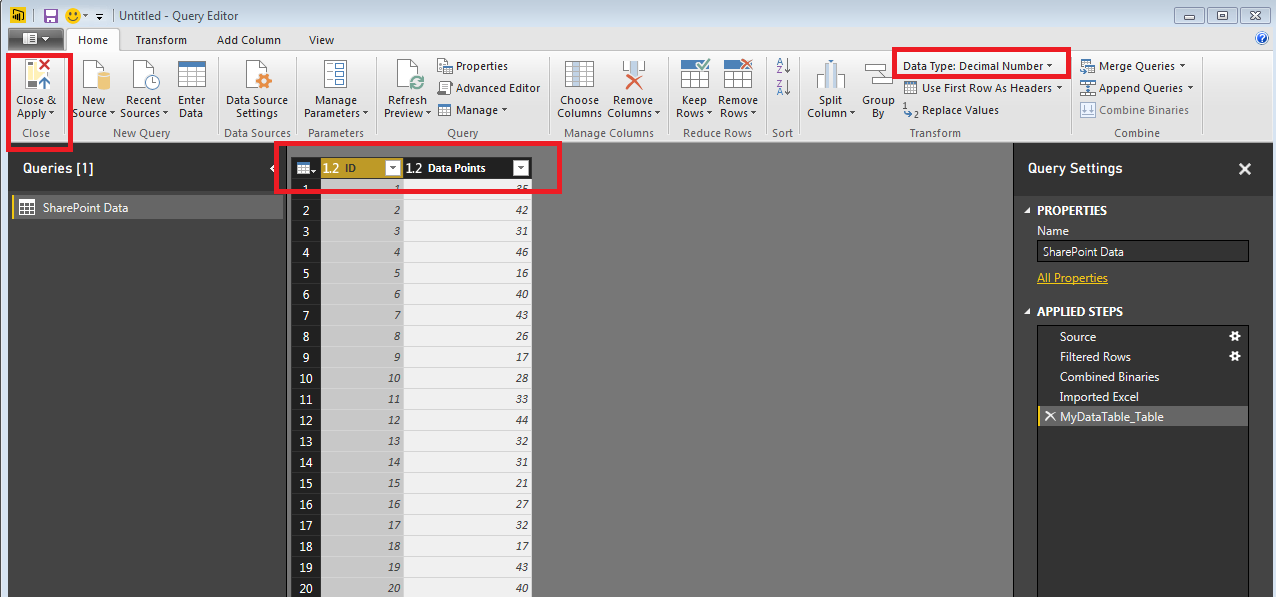
Task: Click the Group By icon
Action: (x=878, y=76)
